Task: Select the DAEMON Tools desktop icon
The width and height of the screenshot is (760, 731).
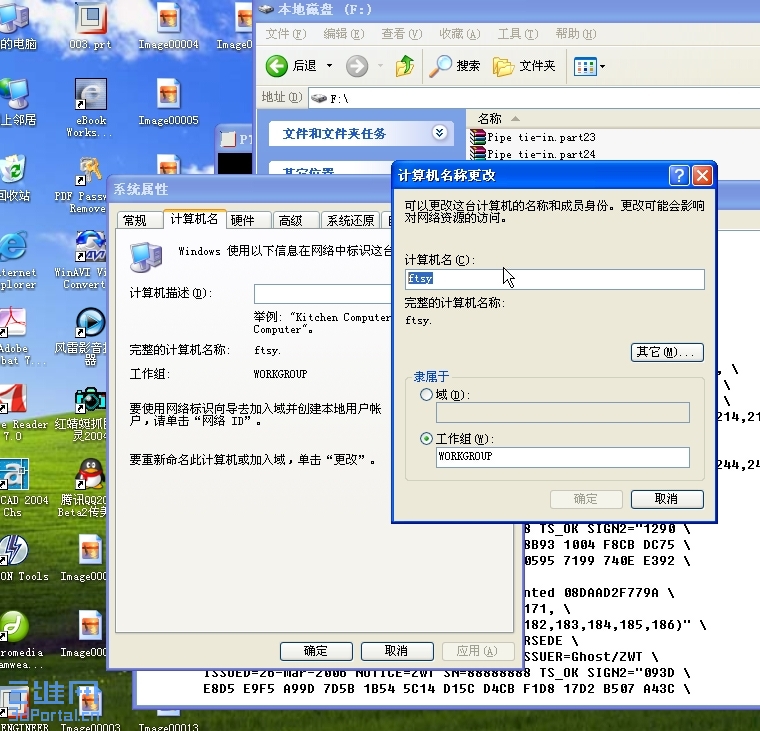Action: (23, 558)
